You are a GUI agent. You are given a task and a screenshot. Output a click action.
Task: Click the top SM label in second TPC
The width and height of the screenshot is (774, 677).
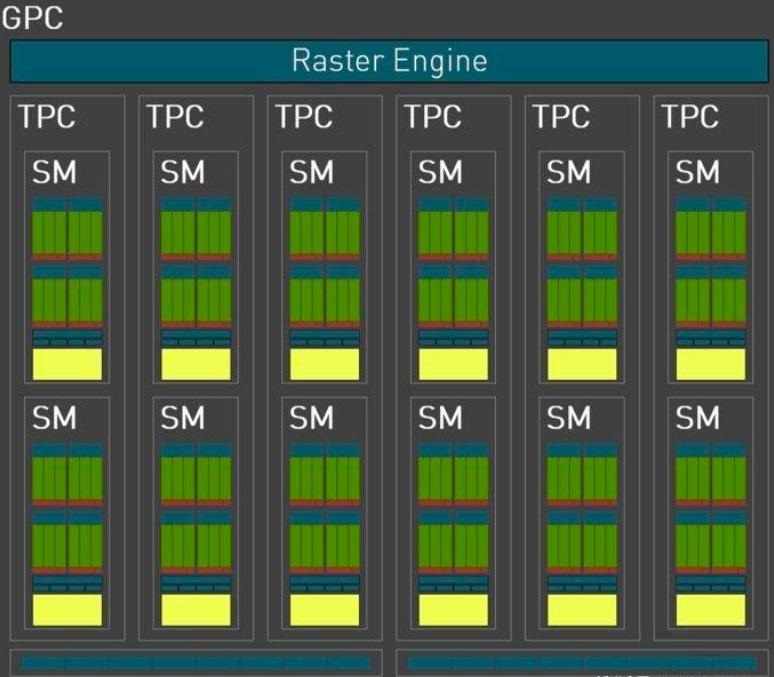pos(182,173)
